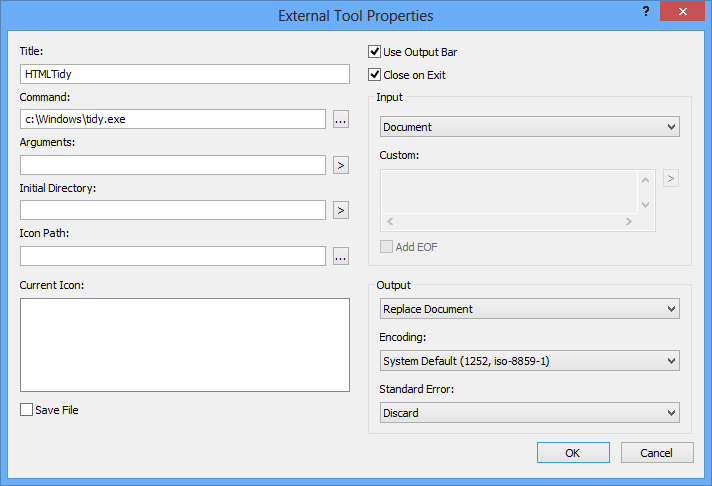Toggle the Close on Exit checkbox
This screenshot has height=486, width=712.
pos(374,74)
